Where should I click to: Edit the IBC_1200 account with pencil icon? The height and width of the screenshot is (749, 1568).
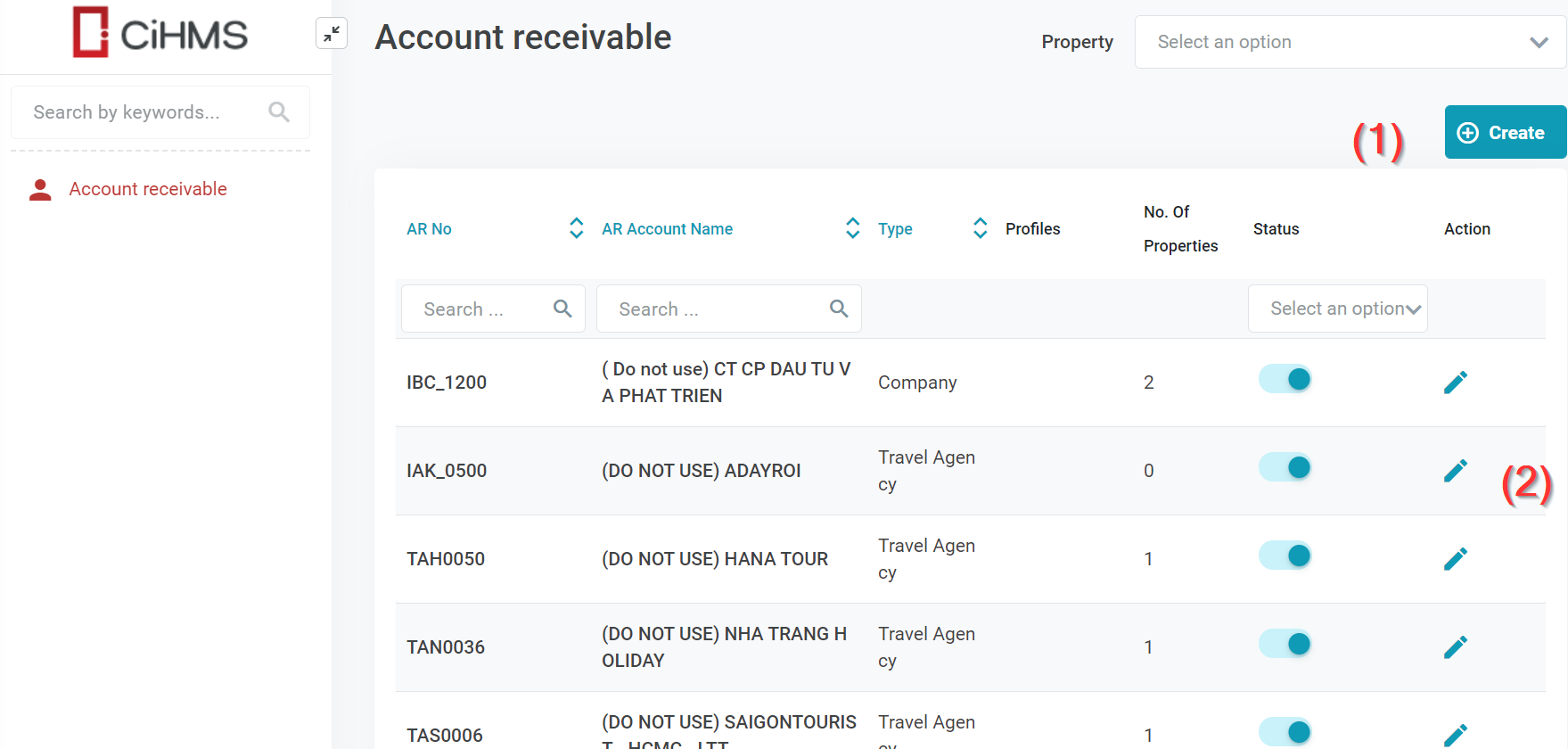pyautogui.click(x=1455, y=383)
